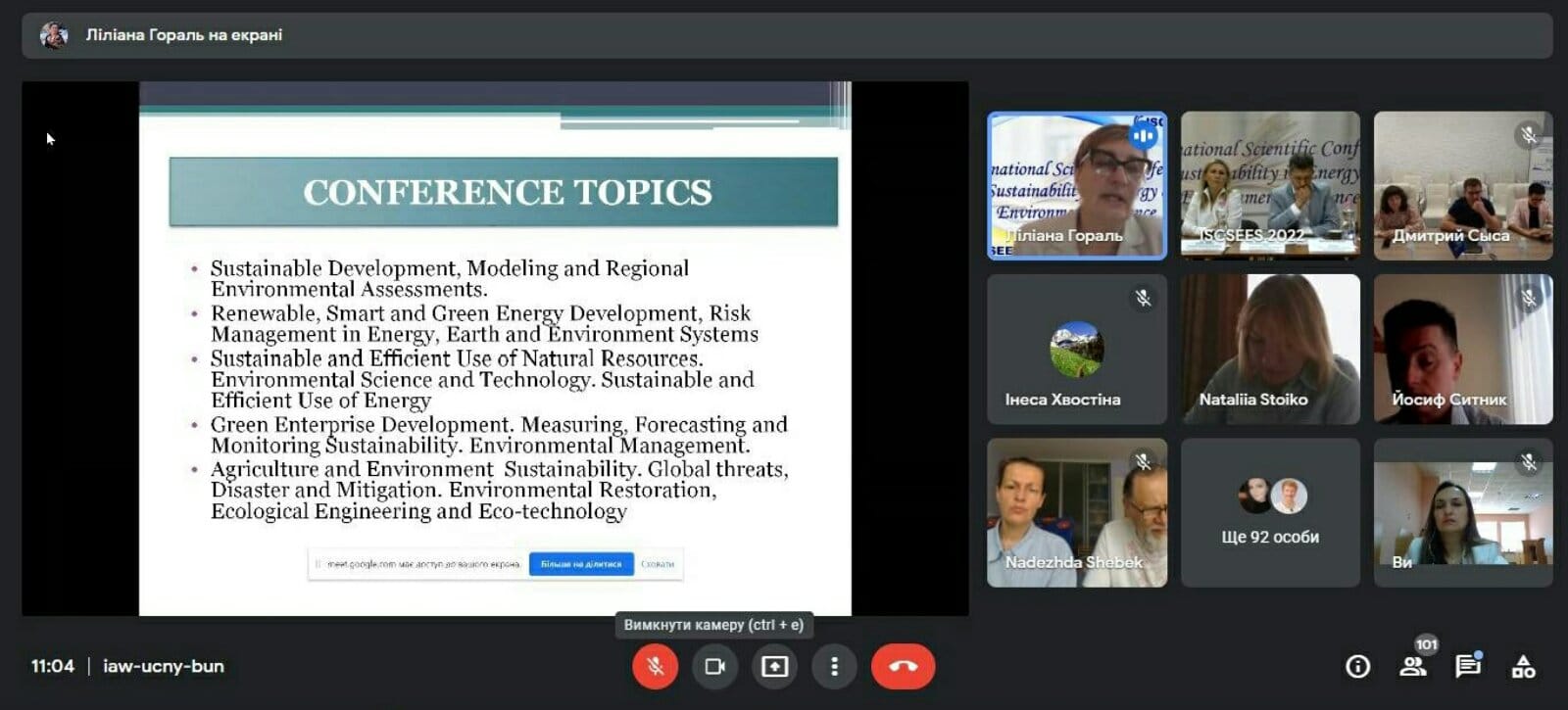Turn off the camera
1568x710 pixels.
tap(714, 667)
